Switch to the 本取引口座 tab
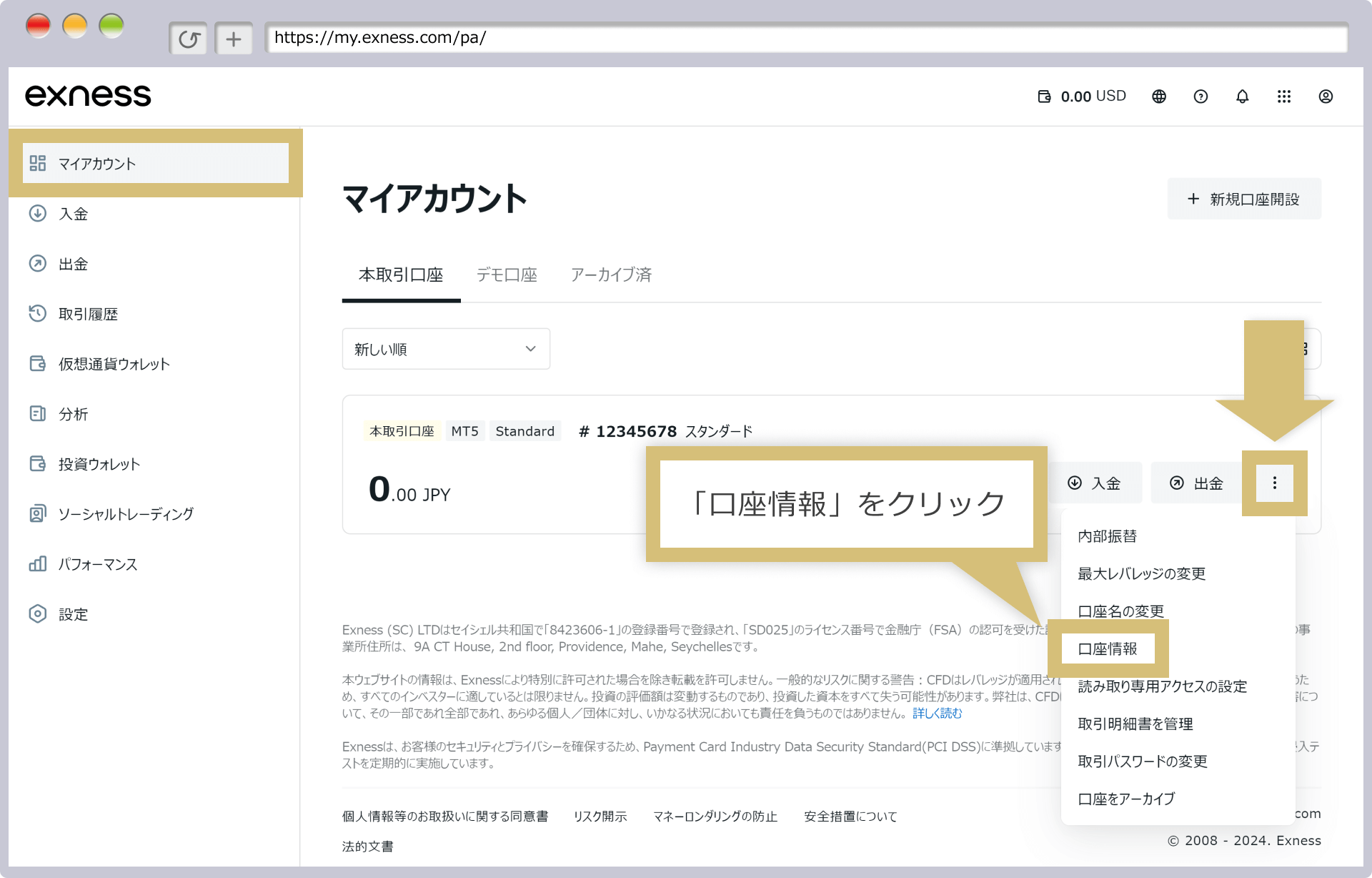 (401, 275)
